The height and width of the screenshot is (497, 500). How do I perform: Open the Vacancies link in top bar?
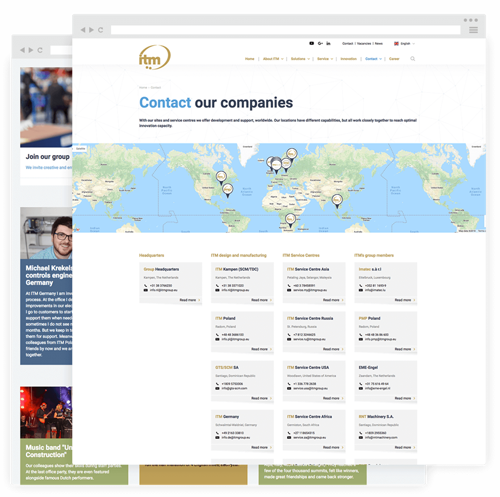(x=364, y=44)
